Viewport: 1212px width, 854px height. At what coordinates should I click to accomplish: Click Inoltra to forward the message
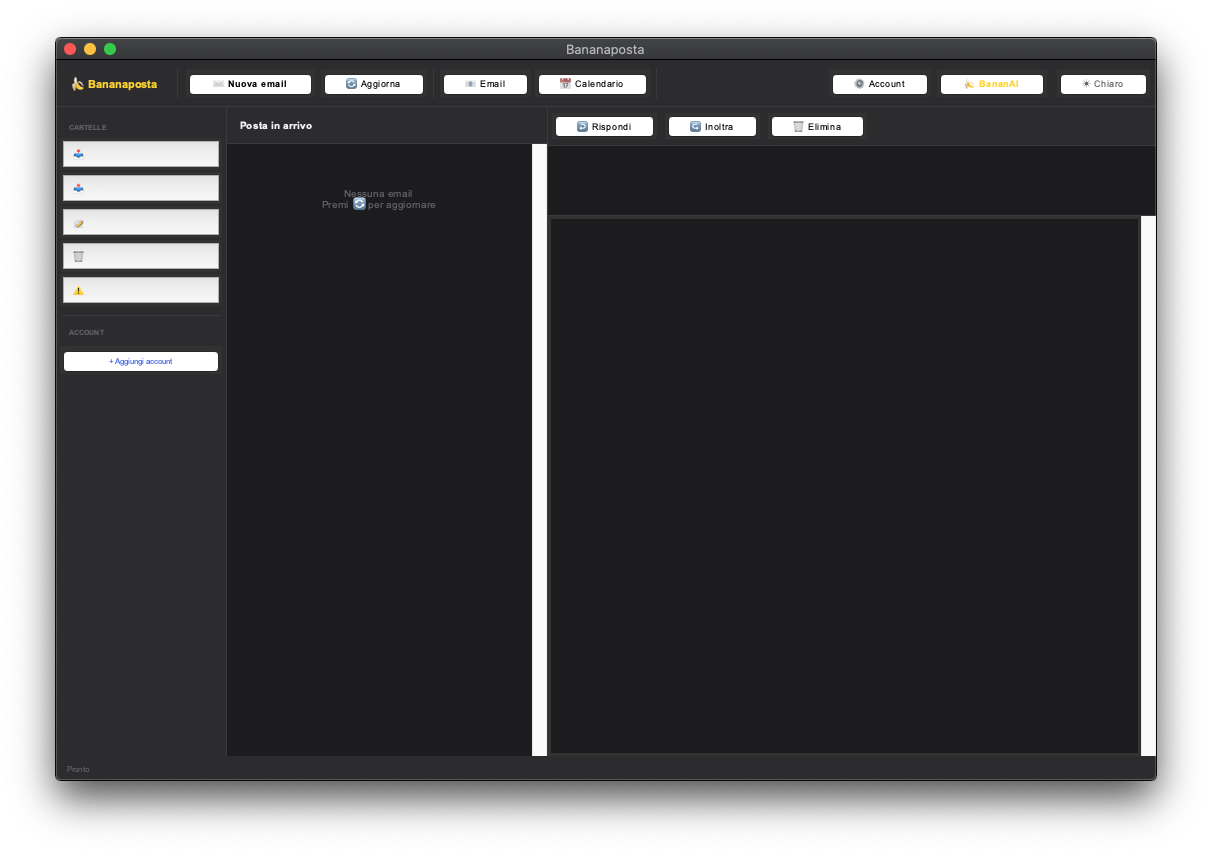[712, 127]
